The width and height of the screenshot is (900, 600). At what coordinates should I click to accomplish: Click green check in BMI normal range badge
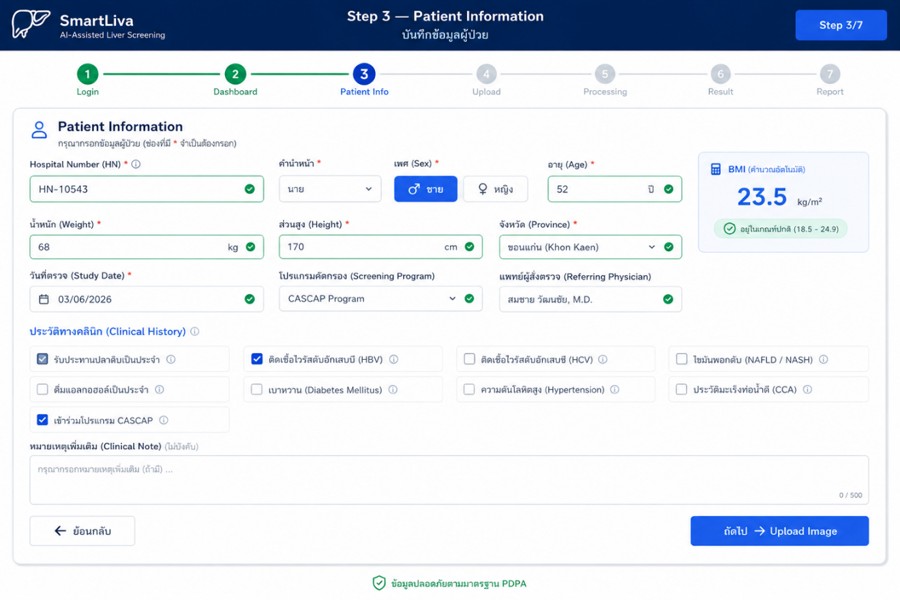[730, 229]
